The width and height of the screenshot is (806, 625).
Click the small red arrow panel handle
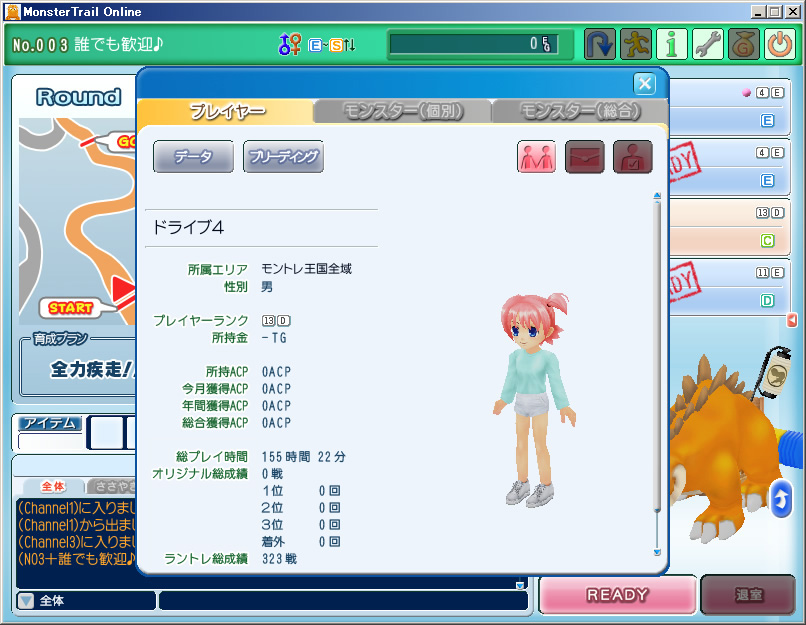tap(792, 320)
